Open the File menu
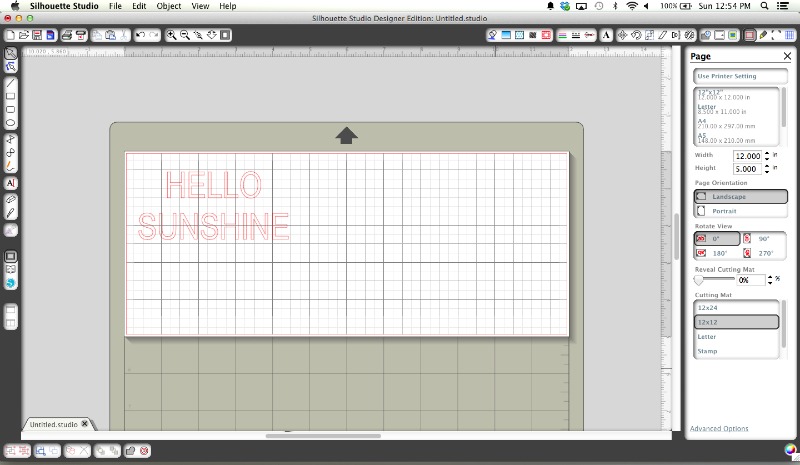 pyautogui.click(x=115, y=6)
